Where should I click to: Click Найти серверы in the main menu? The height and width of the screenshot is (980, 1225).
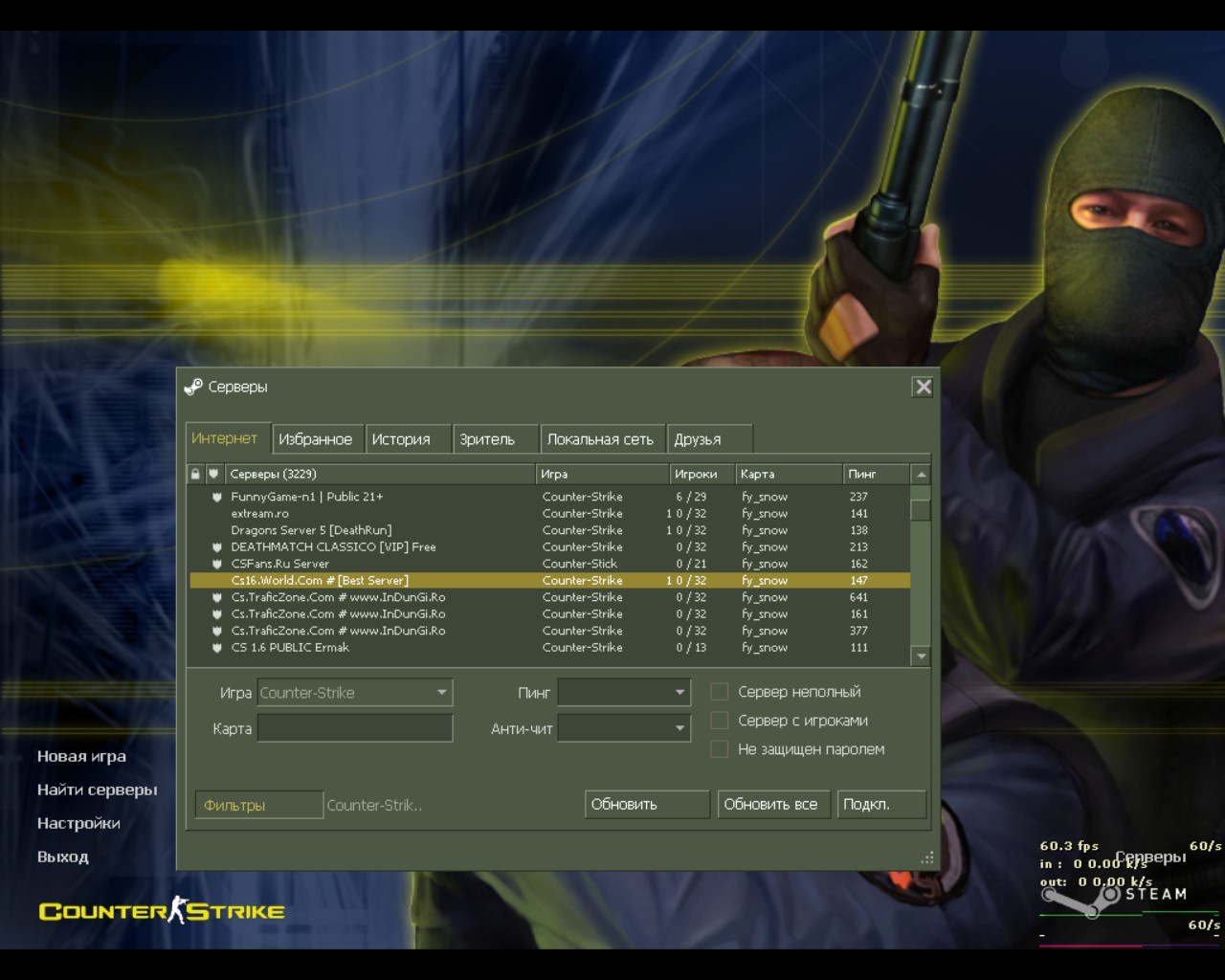pos(97,790)
